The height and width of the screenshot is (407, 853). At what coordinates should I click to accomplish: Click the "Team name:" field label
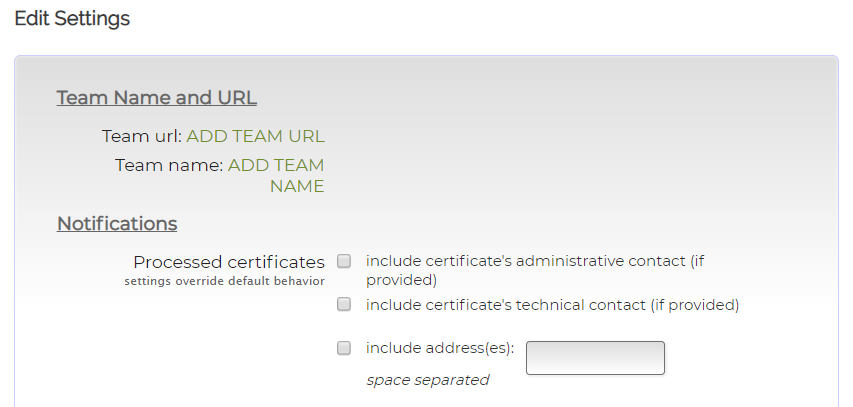pyautogui.click(x=168, y=166)
